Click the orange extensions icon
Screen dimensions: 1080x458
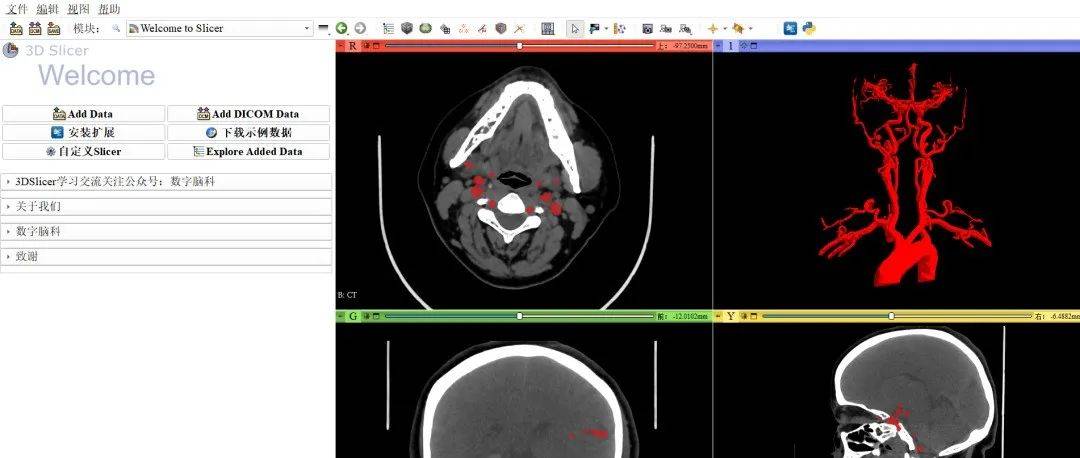point(738,28)
